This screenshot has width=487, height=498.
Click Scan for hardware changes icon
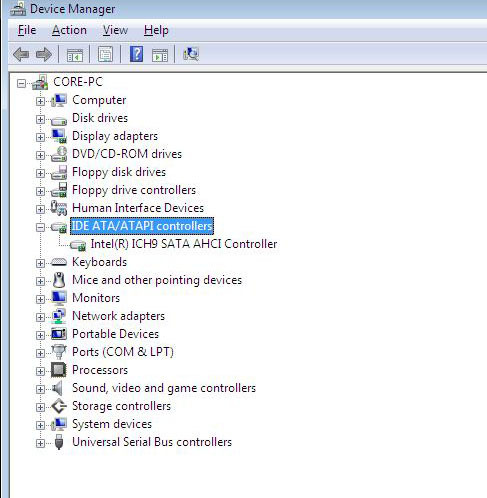click(x=191, y=54)
